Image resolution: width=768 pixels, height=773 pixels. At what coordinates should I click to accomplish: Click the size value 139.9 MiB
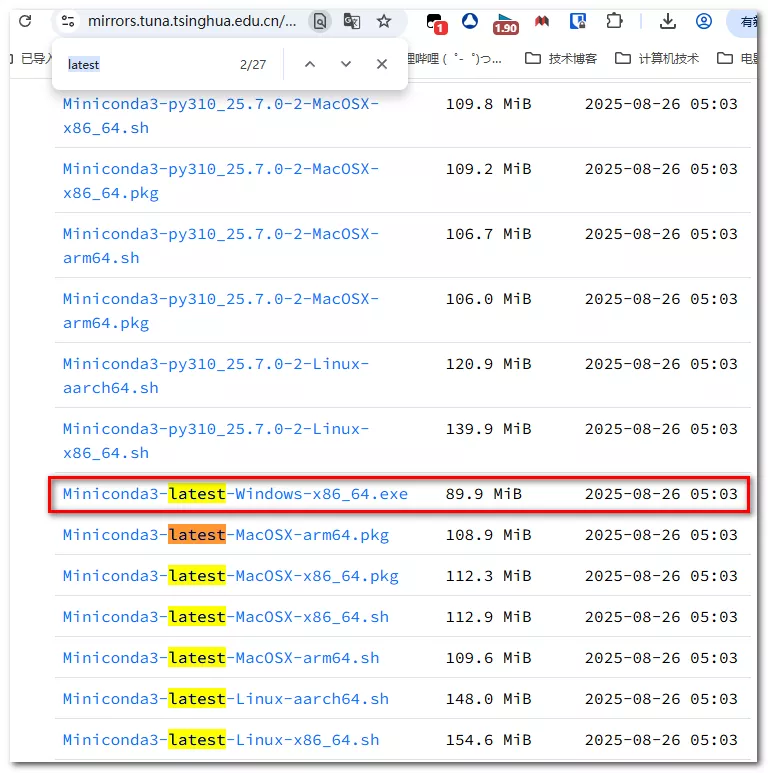click(489, 429)
